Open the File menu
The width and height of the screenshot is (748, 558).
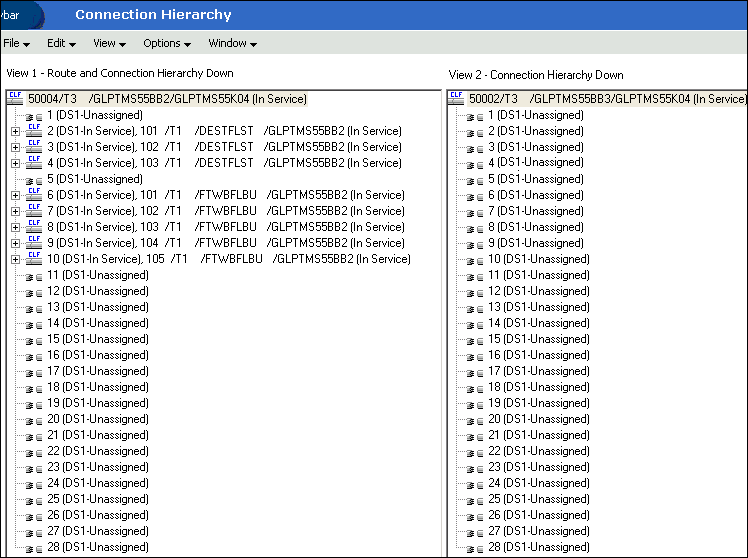(x=16, y=43)
